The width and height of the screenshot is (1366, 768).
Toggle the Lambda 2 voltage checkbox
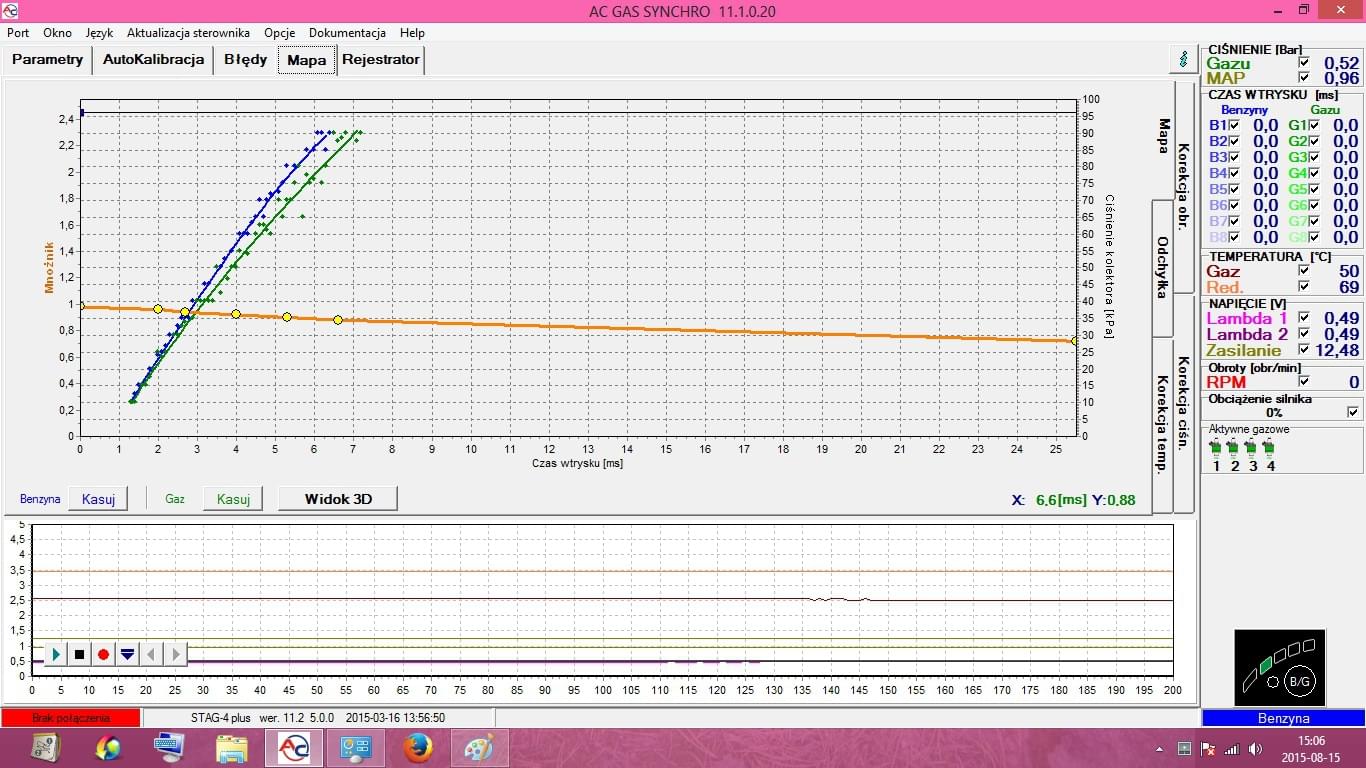point(1303,334)
